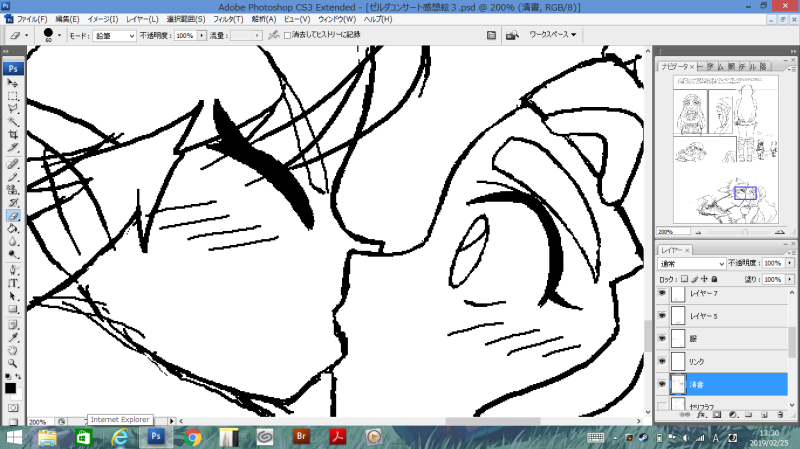This screenshot has width=800, height=449.
Task: Open the eraser mode dropdown
Action: click(114, 36)
